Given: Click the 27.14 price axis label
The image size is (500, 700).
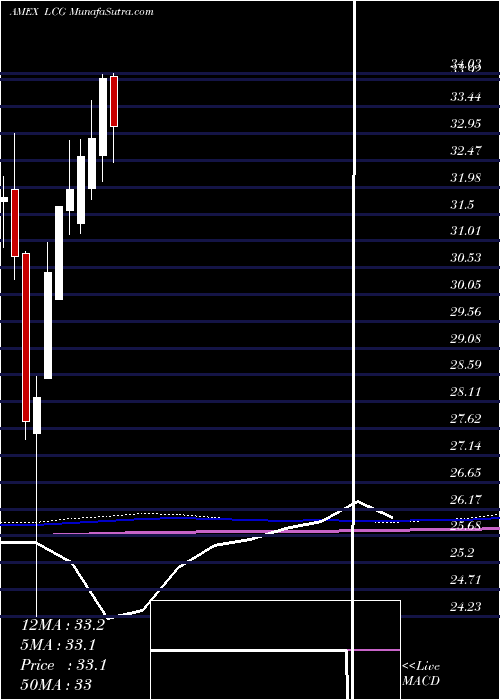Looking at the screenshot, I should (x=466, y=446).
